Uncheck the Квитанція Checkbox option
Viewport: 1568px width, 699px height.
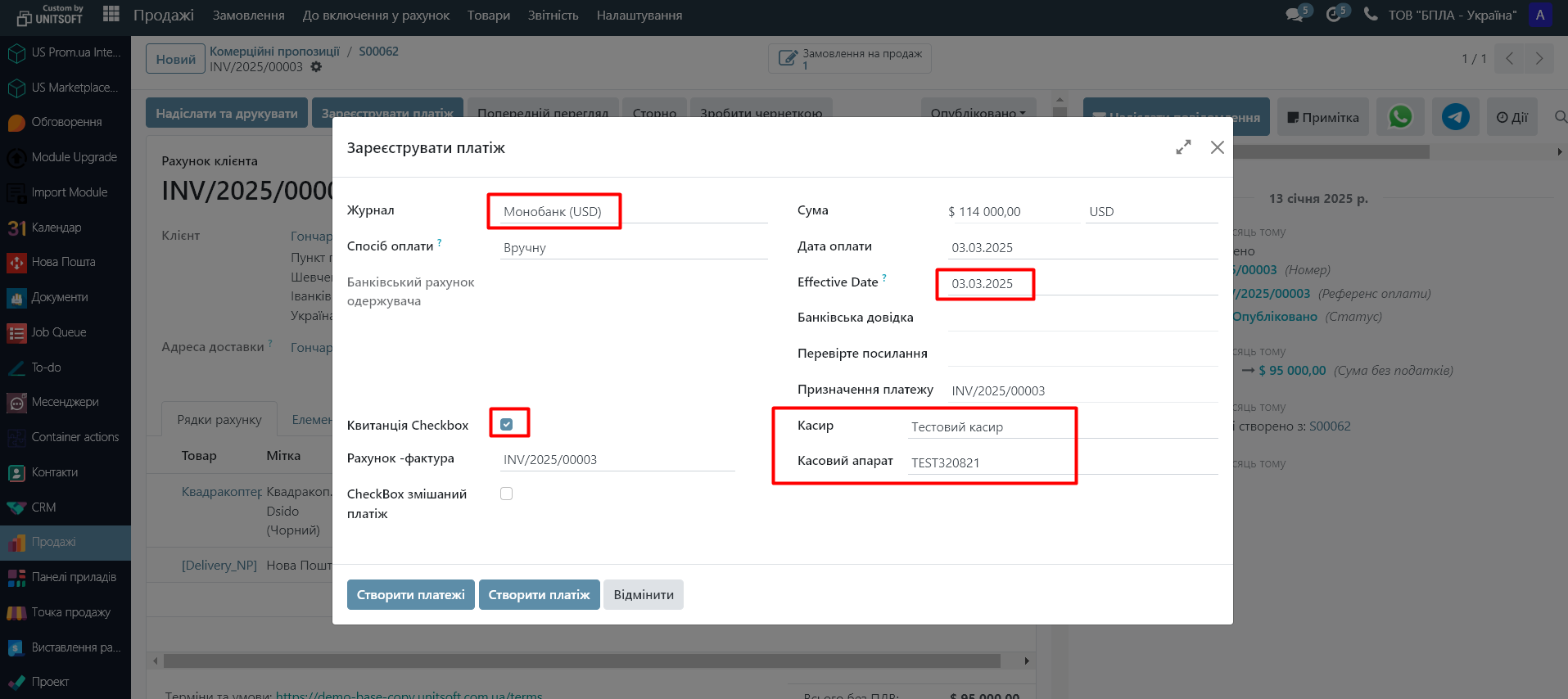click(507, 424)
